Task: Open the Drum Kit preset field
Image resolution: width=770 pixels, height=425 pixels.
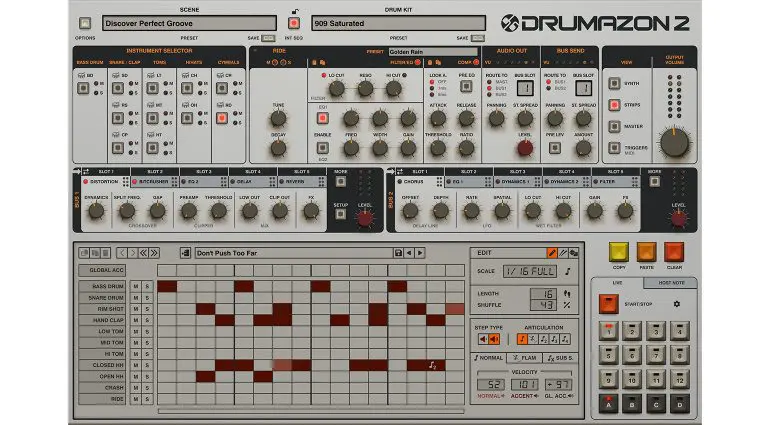Action: pyautogui.click(x=397, y=22)
